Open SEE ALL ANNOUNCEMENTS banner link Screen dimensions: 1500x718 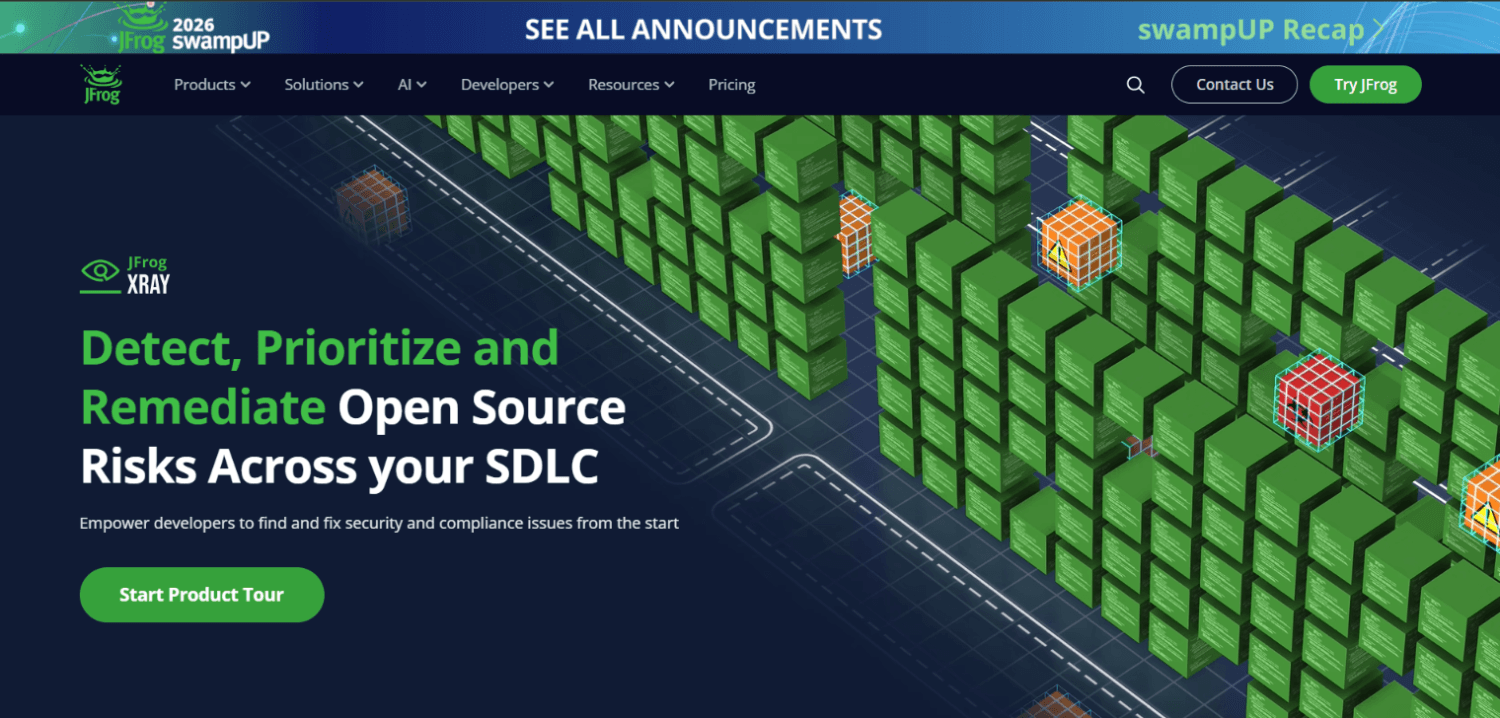pos(704,29)
